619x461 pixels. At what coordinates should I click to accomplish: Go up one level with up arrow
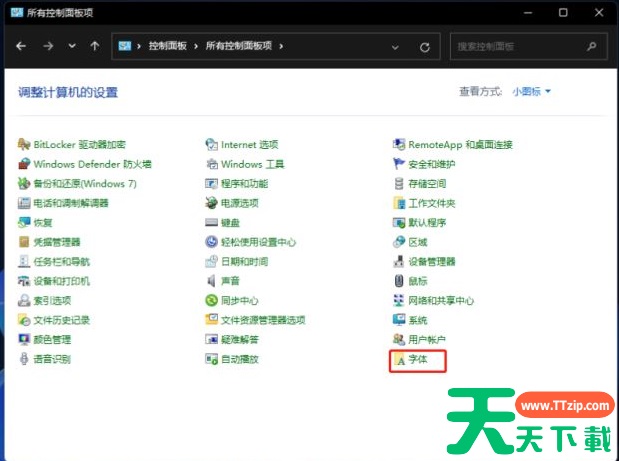[x=95, y=46]
